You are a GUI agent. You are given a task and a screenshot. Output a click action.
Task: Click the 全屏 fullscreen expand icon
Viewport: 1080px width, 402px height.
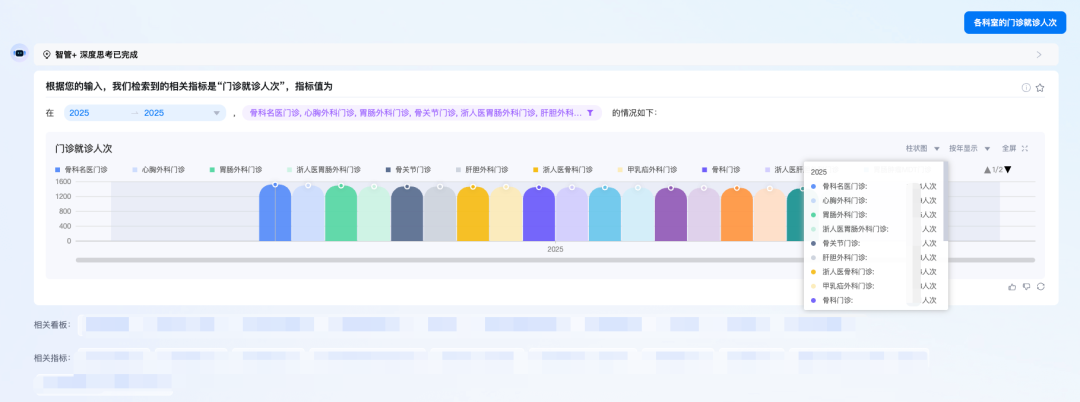pos(1026,148)
